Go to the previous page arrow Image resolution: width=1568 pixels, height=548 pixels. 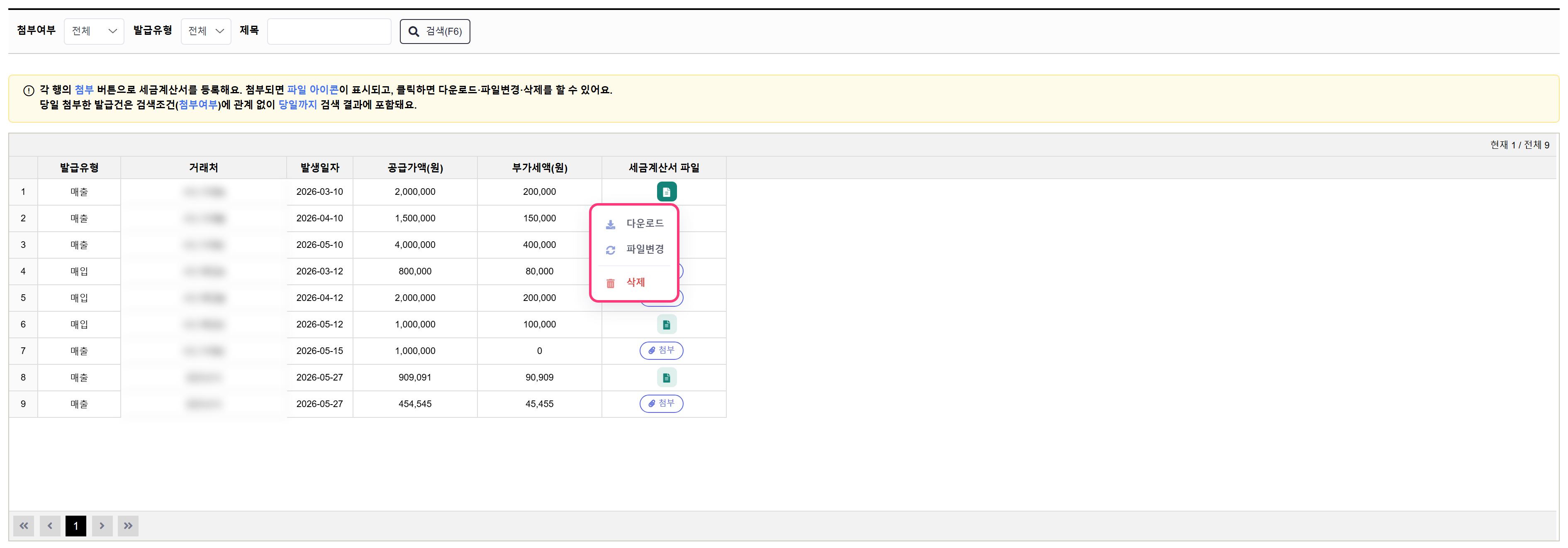(50, 526)
